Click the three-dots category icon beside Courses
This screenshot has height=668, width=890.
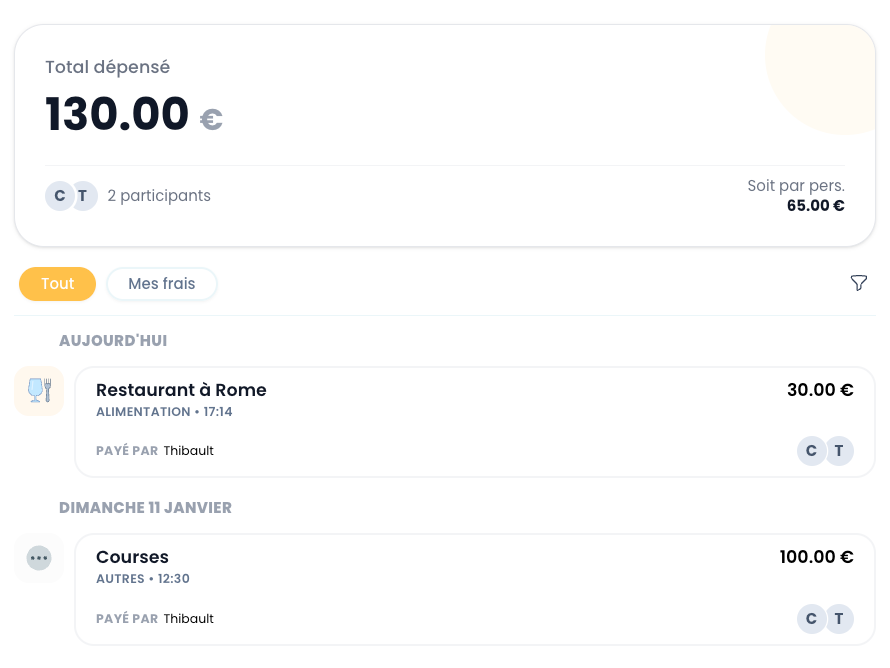tap(39, 557)
